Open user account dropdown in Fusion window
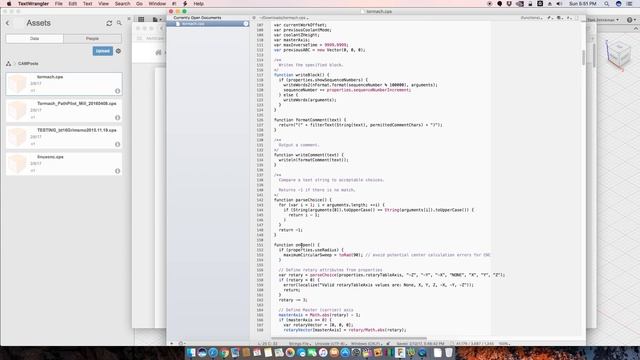This screenshot has height=360, width=640. pyautogui.click(x=603, y=20)
